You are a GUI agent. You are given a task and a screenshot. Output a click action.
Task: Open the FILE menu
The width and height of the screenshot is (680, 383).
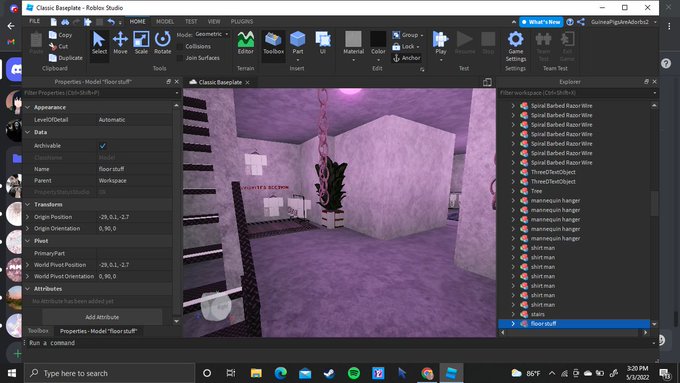pyautogui.click(x=34, y=21)
